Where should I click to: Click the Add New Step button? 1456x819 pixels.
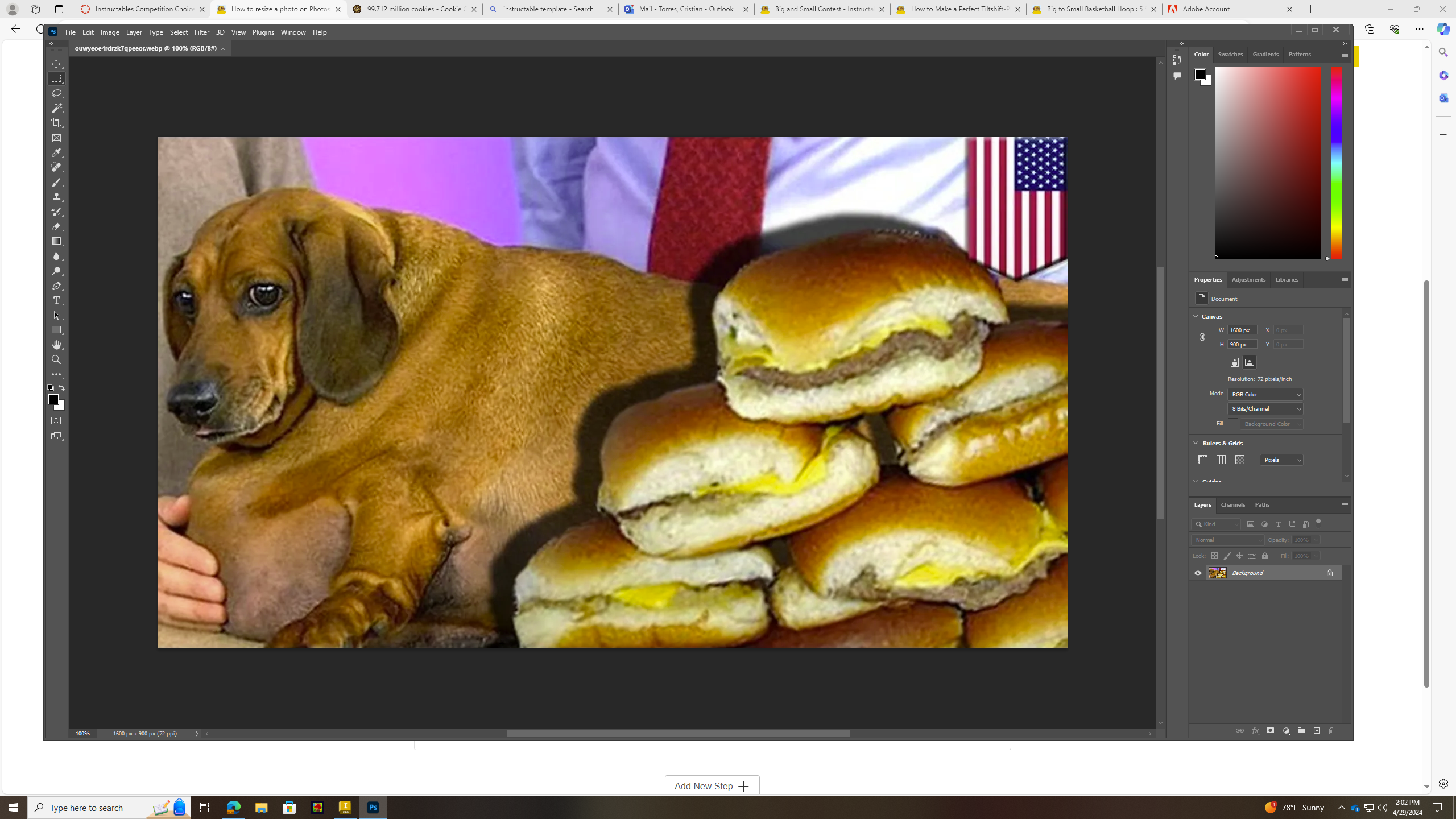pos(712,786)
